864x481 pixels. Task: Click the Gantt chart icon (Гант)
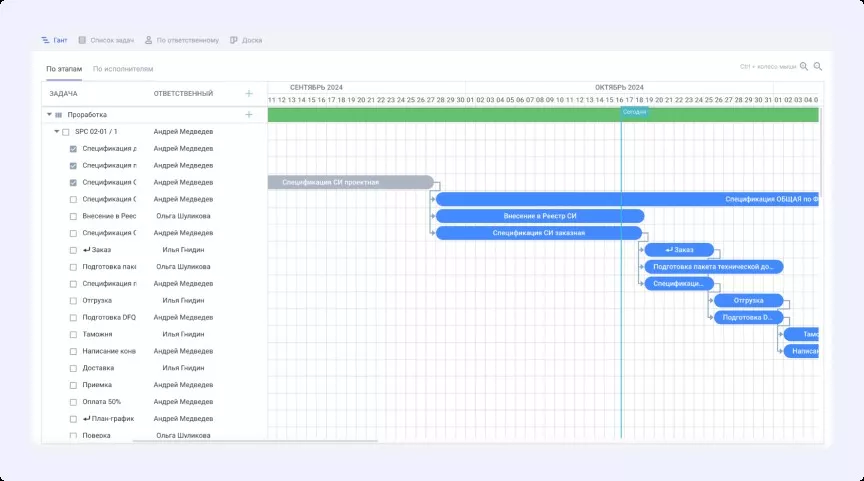pos(45,40)
